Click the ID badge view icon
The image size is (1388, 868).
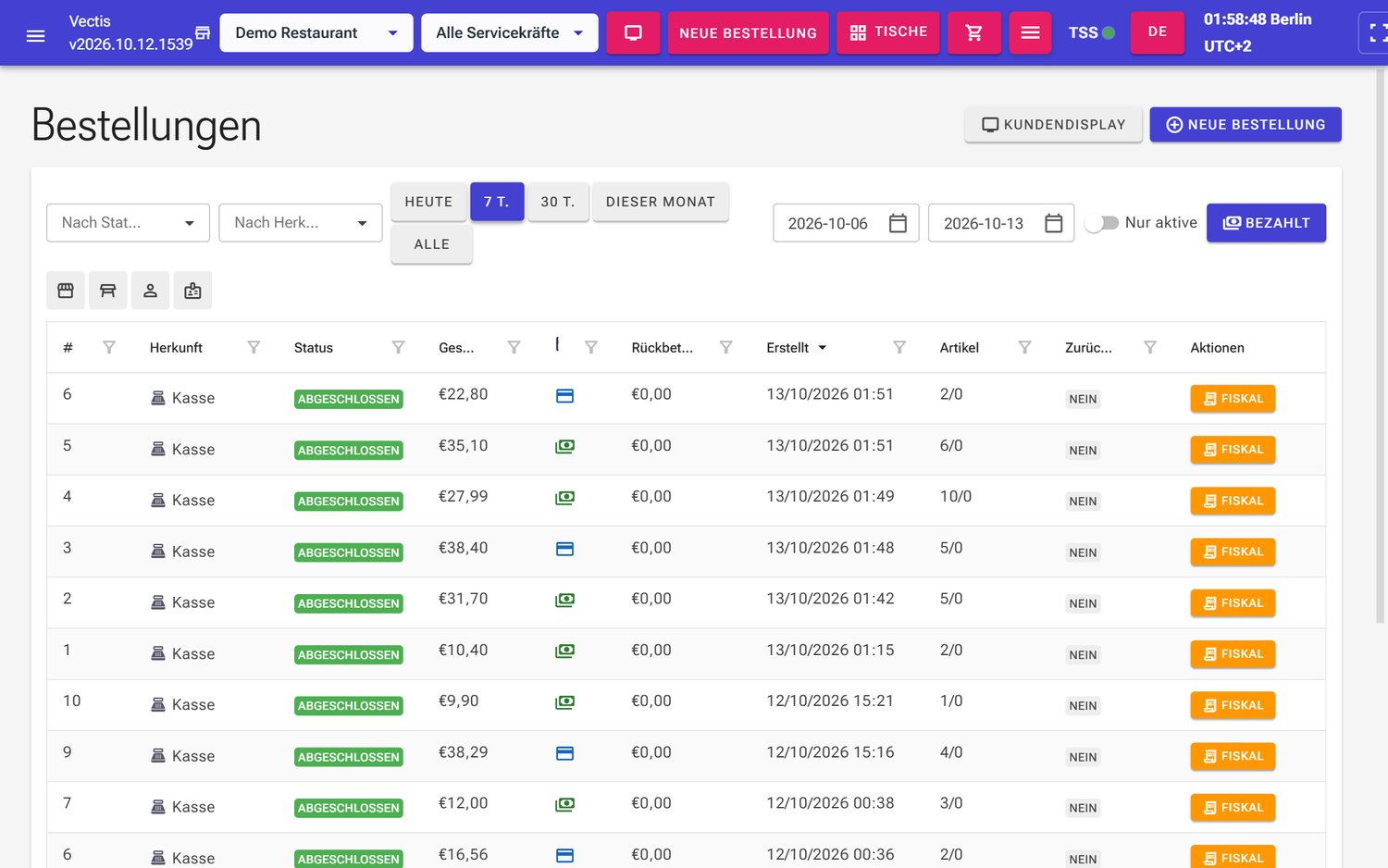(x=192, y=291)
